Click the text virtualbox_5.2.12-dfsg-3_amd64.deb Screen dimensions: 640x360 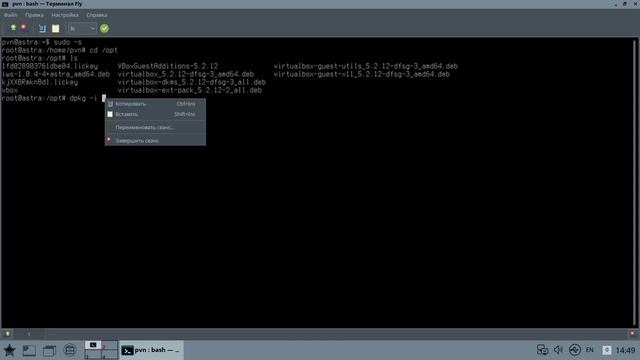(186, 74)
